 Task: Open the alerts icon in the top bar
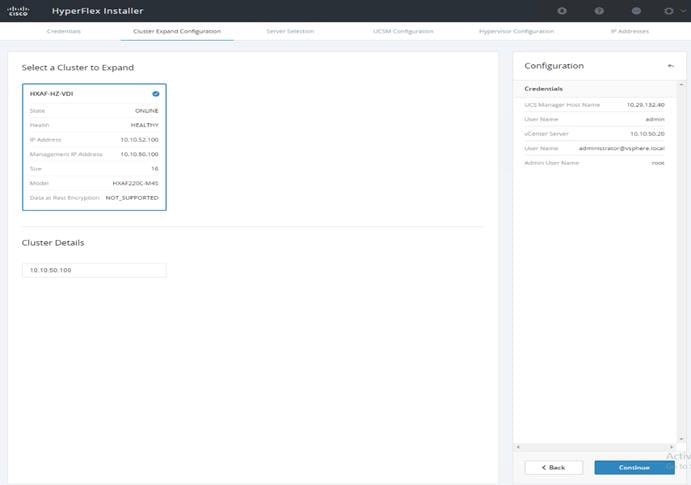click(562, 11)
